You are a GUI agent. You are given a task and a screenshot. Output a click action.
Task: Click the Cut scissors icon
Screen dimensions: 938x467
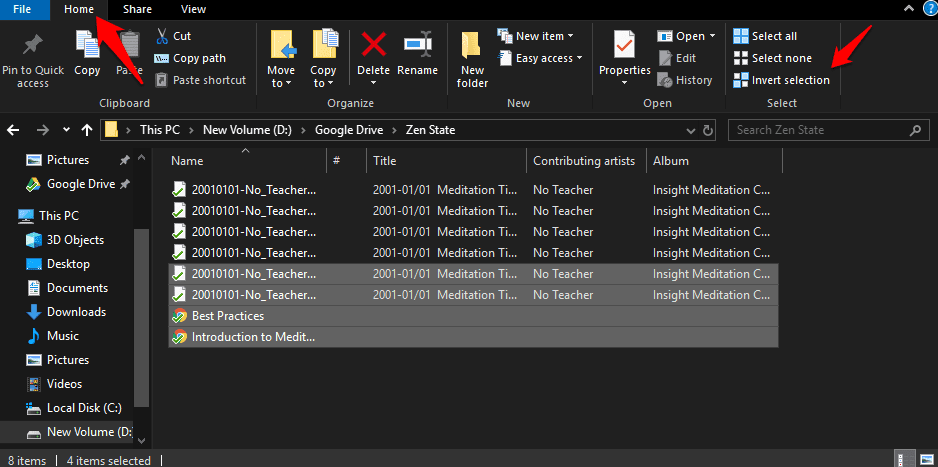(162, 36)
